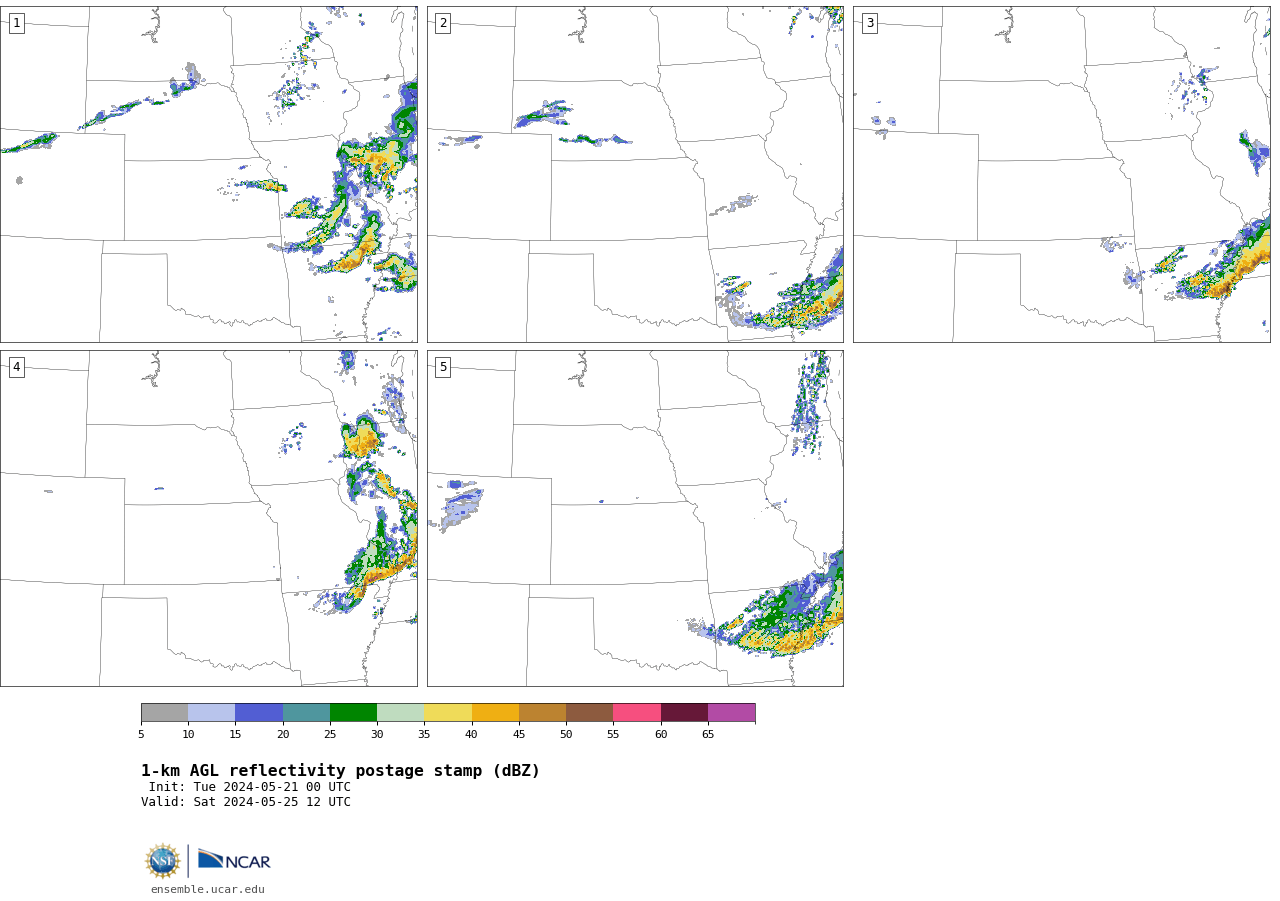Click the NCAR logo
The image size is (1280, 901).
pyautogui.click(x=234, y=860)
